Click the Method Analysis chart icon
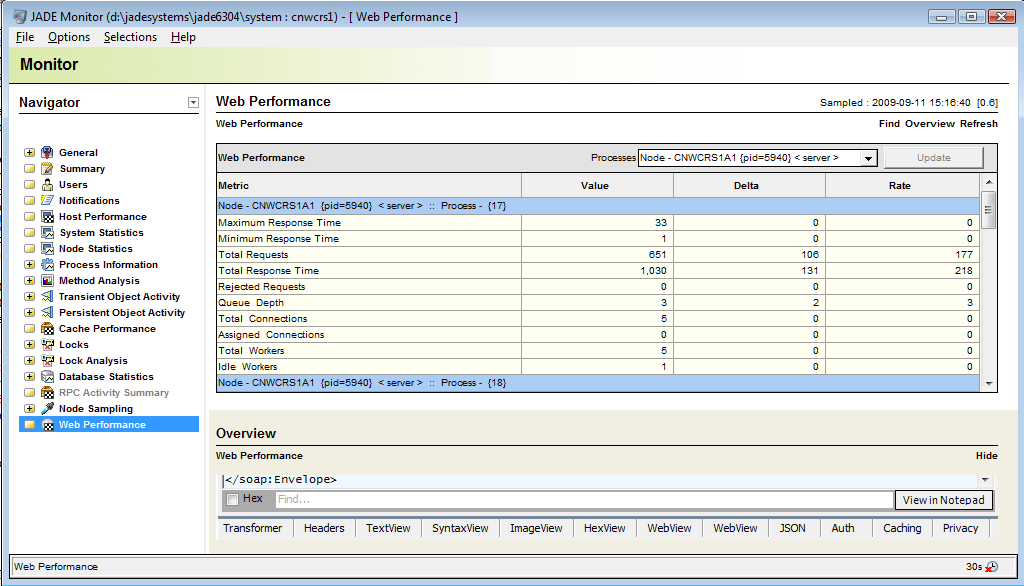 (x=47, y=280)
